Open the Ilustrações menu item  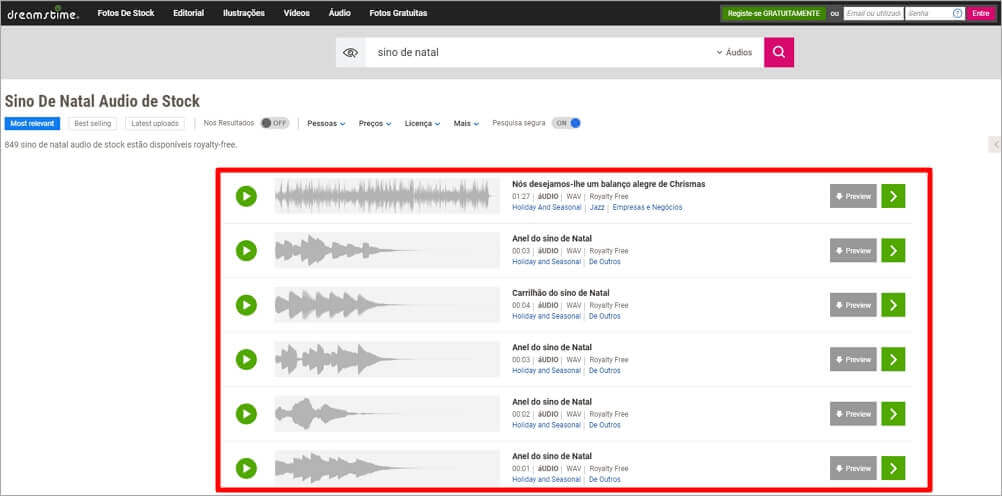point(243,13)
